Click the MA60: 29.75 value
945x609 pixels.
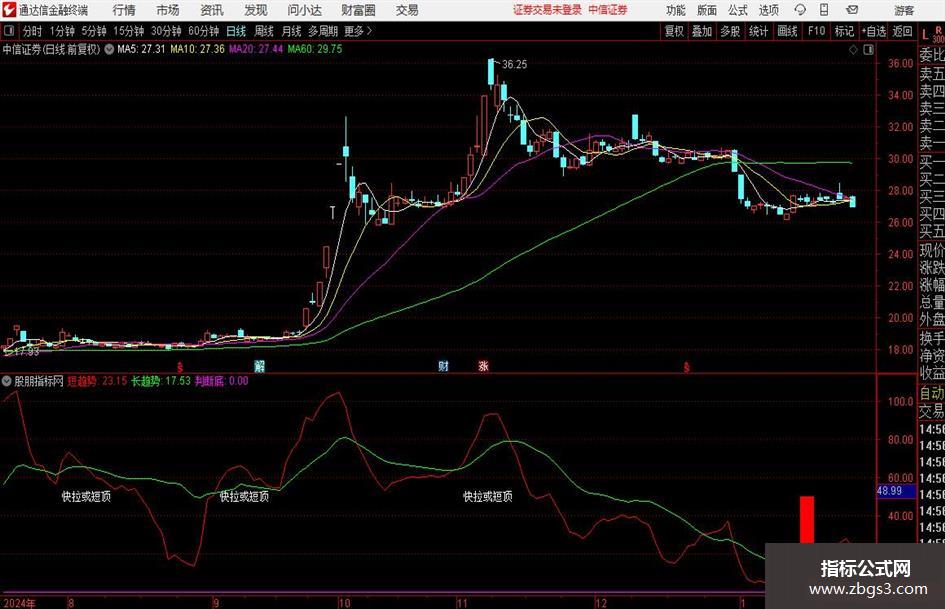pyautogui.click(x=315, y=49)
